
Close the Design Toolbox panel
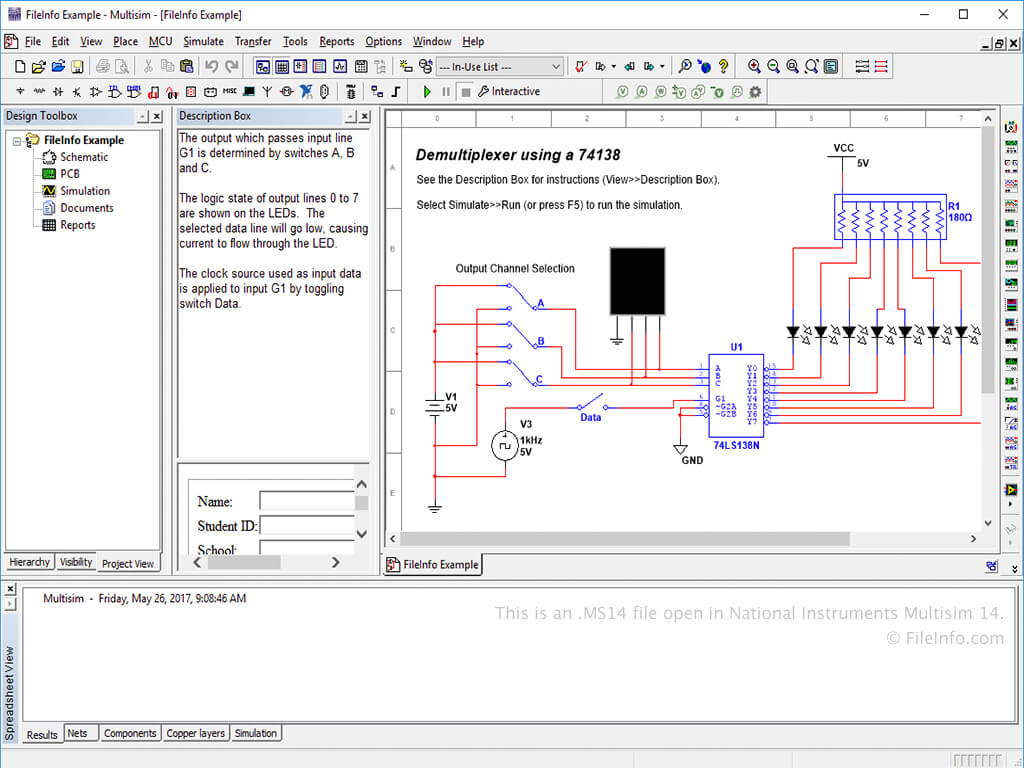157,116
